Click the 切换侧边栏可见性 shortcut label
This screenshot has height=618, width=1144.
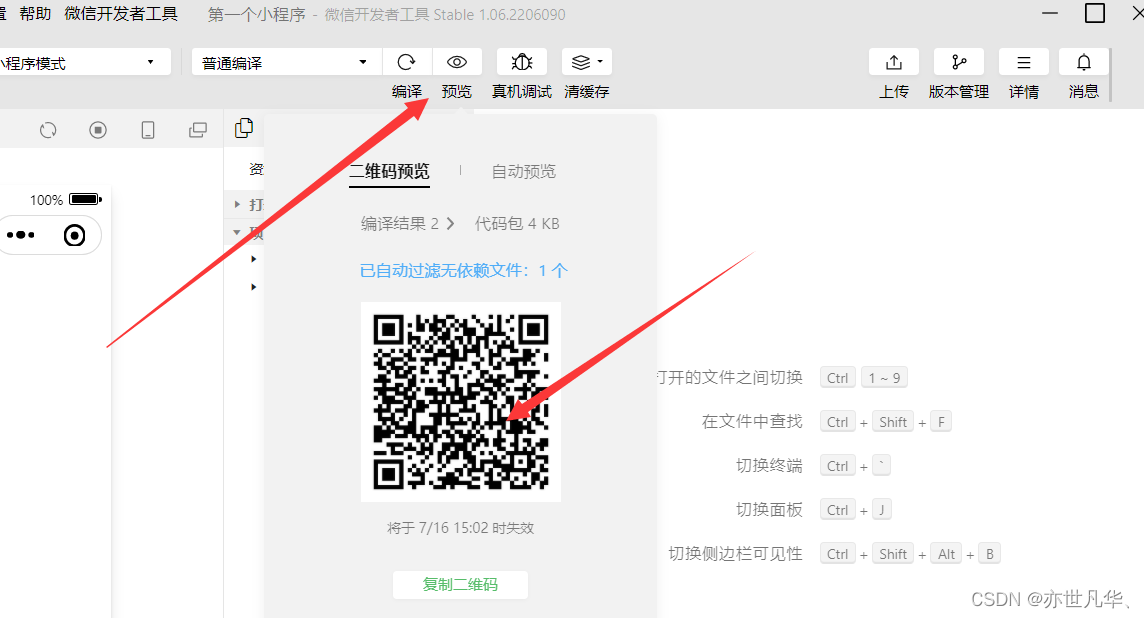pyautogui.click(x=735, y=554)
